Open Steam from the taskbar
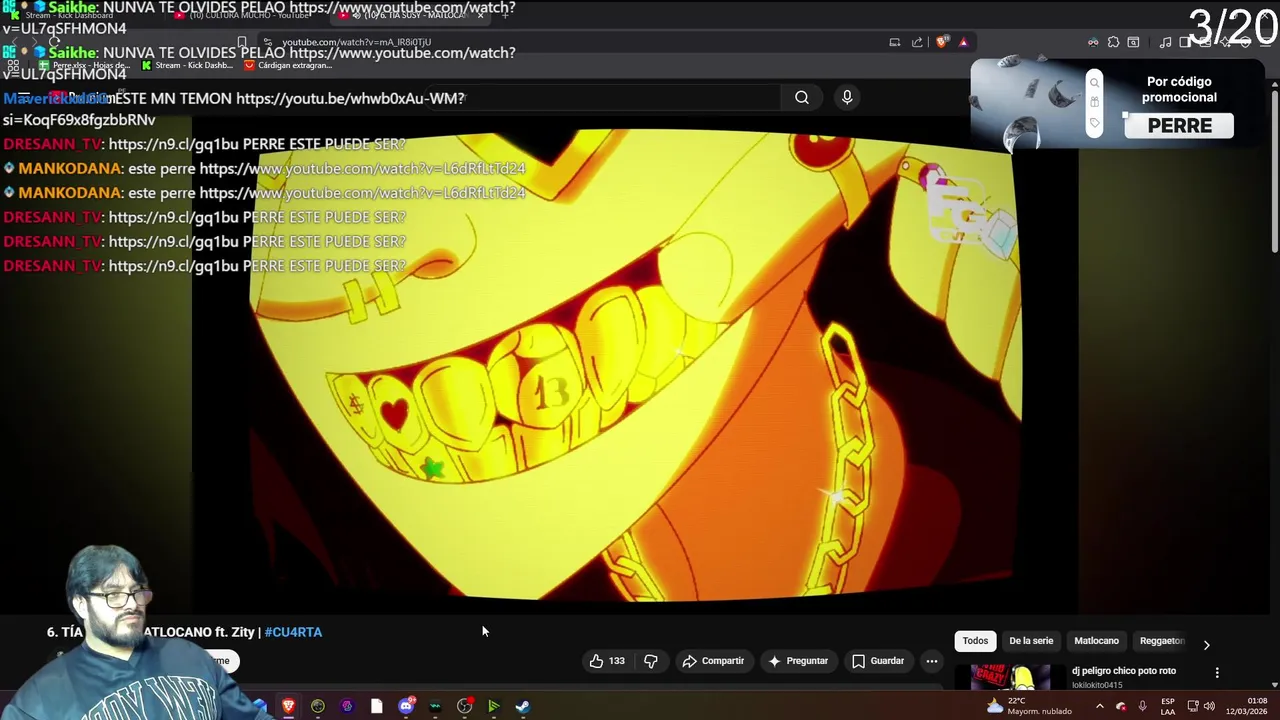This screenshot has height=720, width=1280. [x=523, y=706]
